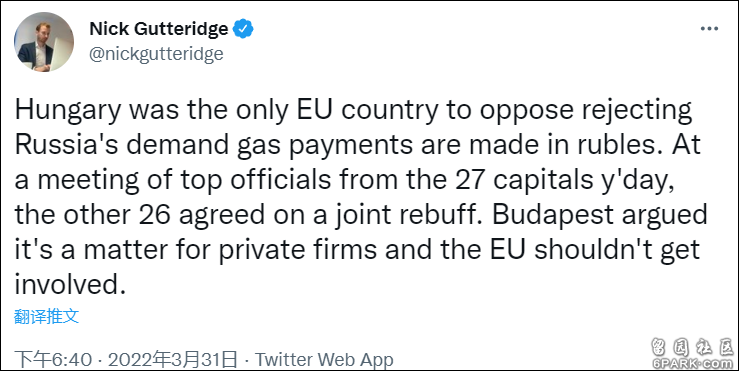This screenshot has height=371, width=739.
Task: Open the Twitter Web App source link
Action: click(324, 361)
